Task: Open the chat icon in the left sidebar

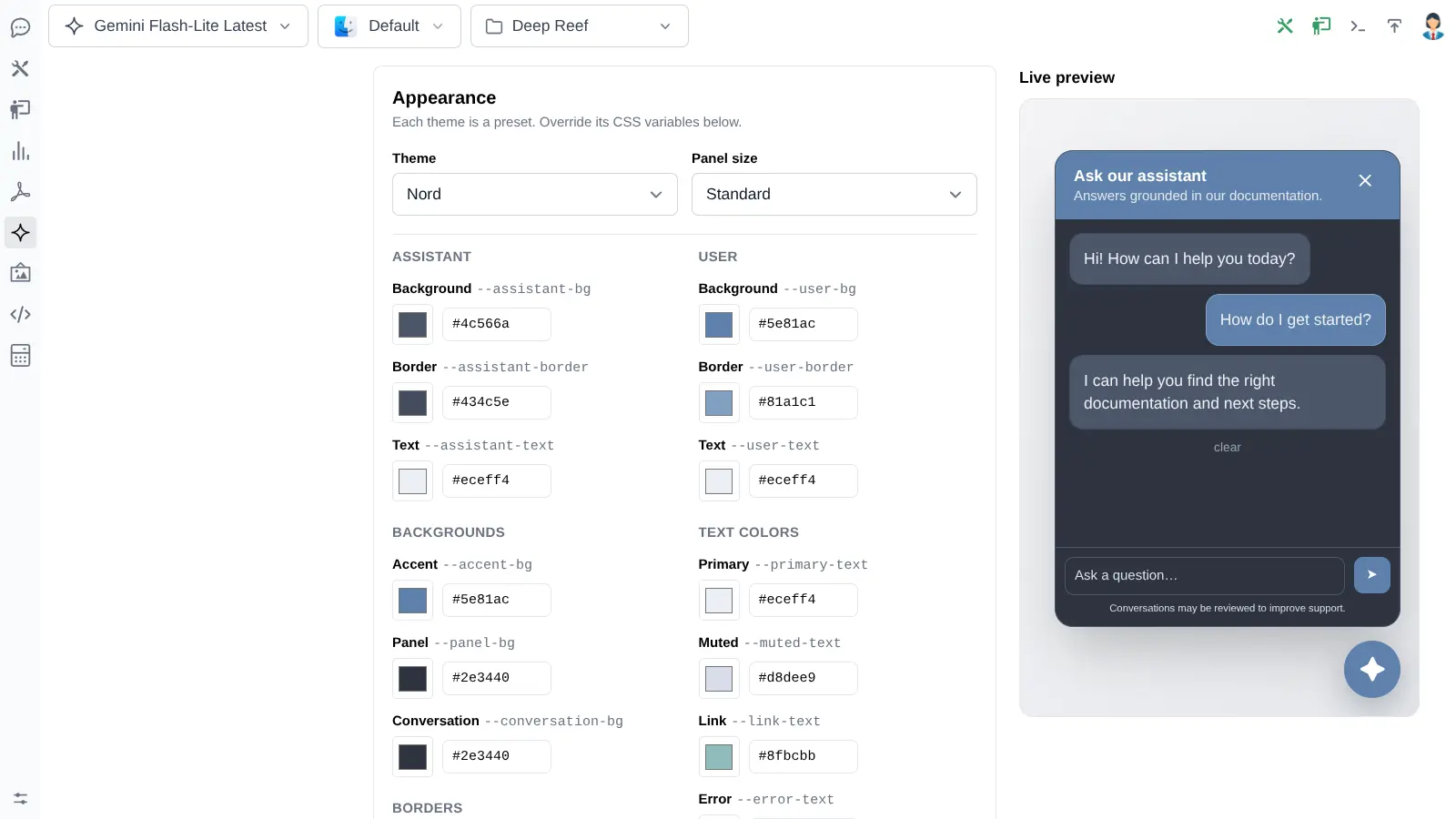Action: (20, 27)
